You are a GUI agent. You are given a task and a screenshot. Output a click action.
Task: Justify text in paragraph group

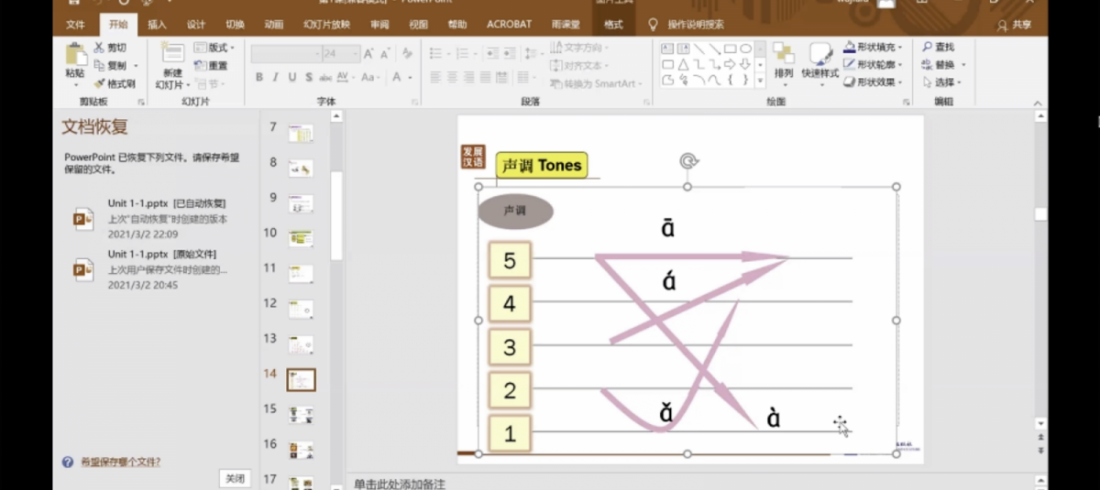[x=486, y=77]
